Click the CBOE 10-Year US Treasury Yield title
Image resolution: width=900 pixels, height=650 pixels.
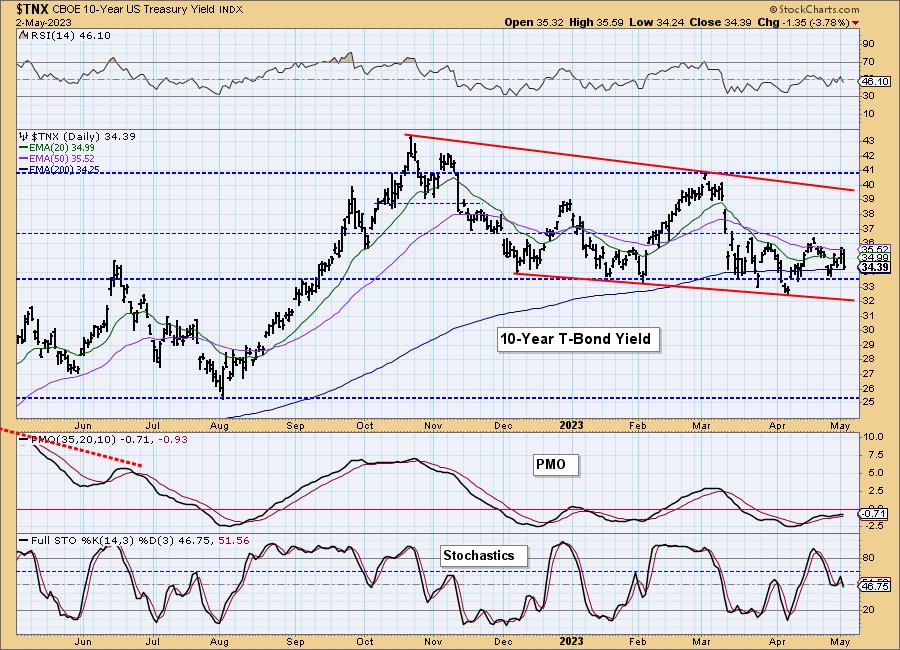pyautogui.click(x=134, y=10)
